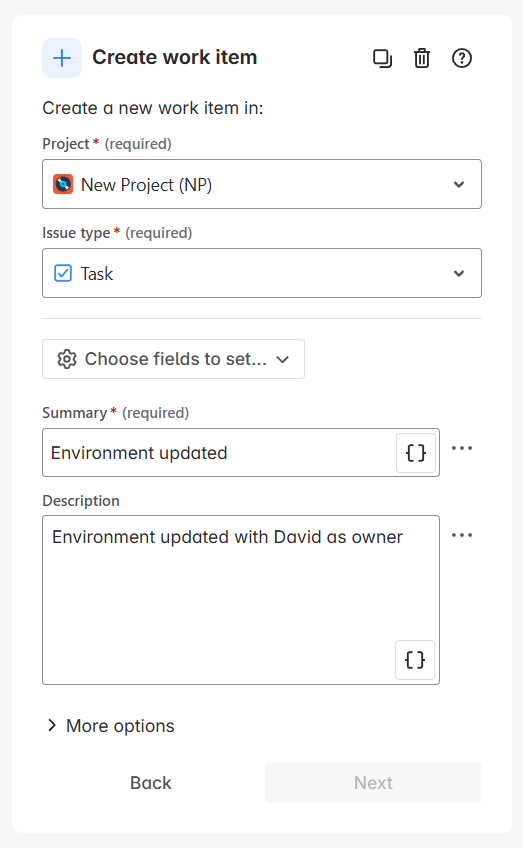Open Choose fields to set dropdown
The image size is (523, 848).
pos(173,359)
